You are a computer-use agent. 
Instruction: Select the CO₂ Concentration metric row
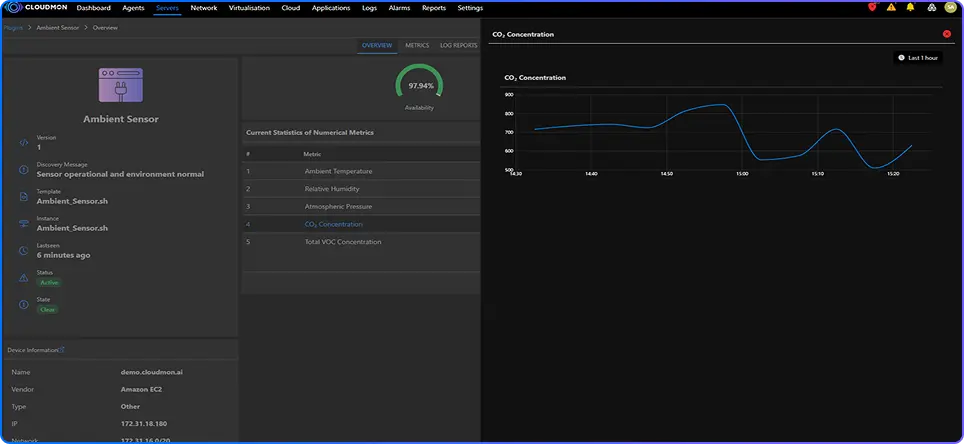[x=361, y=224]
